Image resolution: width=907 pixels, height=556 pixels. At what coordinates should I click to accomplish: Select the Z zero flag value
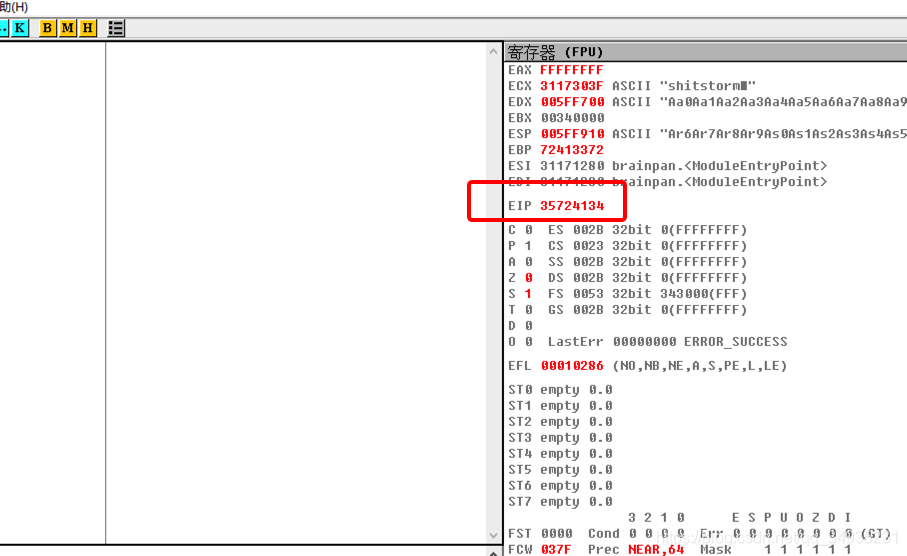(x=529, y=278)
